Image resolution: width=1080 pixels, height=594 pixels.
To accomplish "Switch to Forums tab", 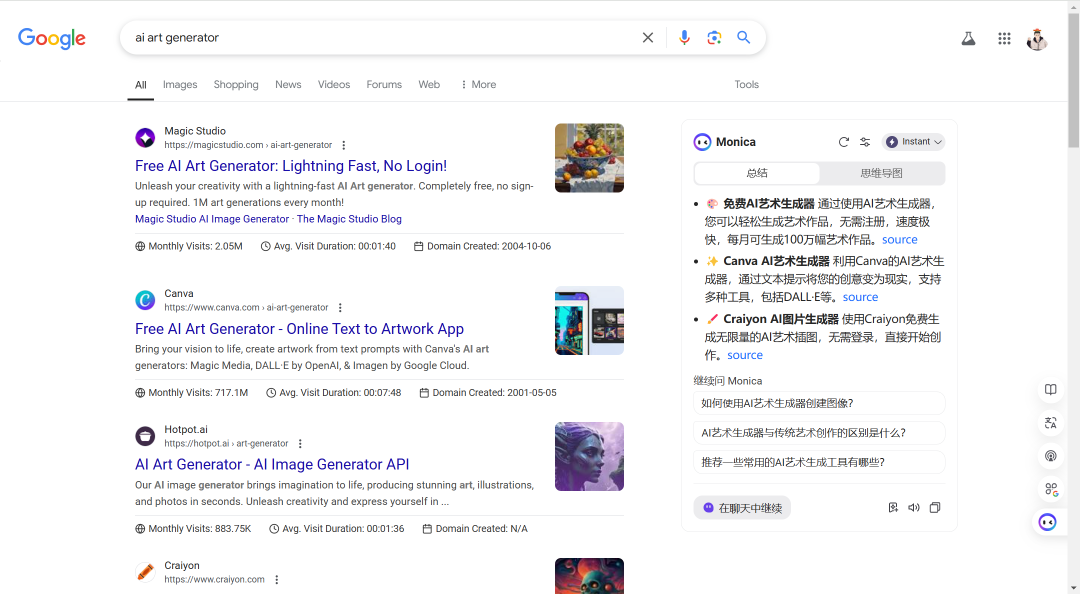I will click(x=384, y=85).
